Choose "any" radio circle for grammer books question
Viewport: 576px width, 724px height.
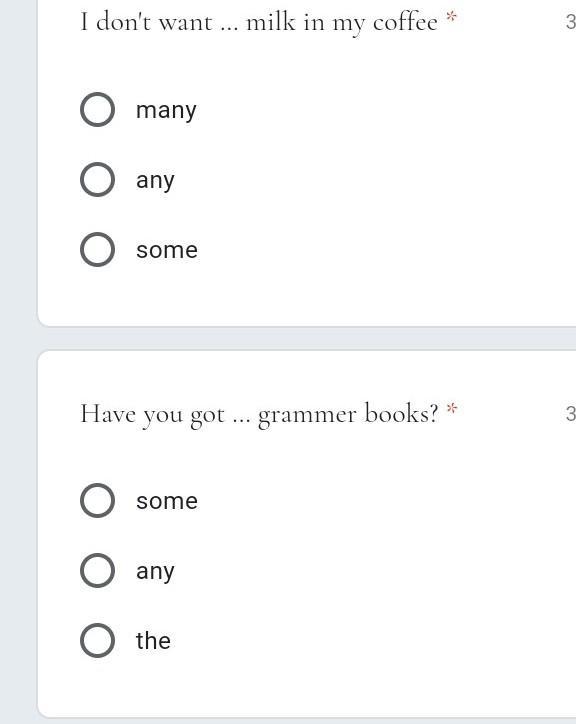(97, 570)
